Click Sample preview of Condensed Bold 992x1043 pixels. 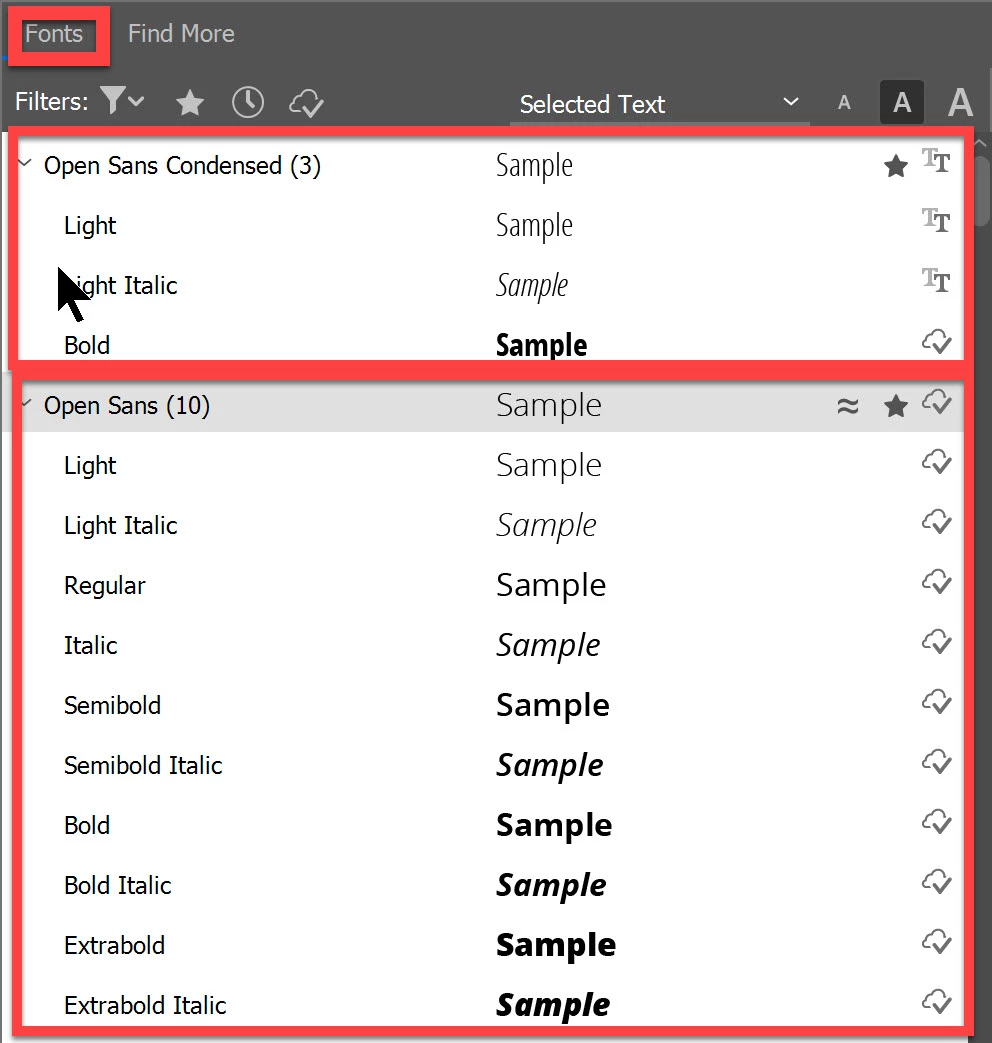click(542, 345)
